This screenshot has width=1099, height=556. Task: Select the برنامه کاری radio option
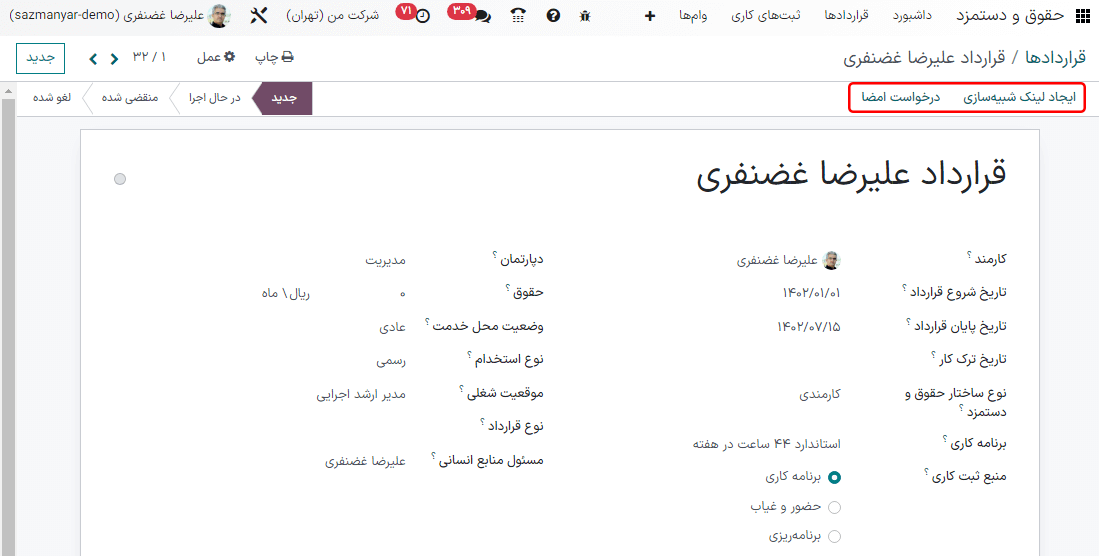(x=834, y=479)
